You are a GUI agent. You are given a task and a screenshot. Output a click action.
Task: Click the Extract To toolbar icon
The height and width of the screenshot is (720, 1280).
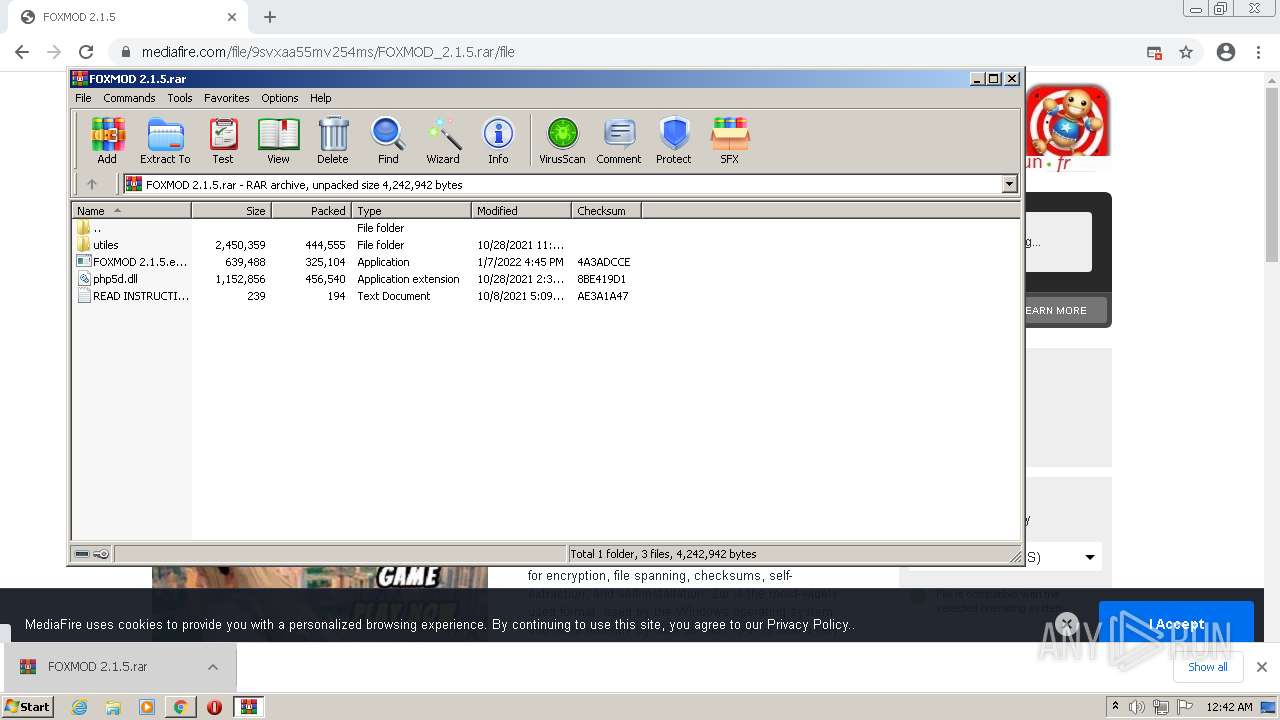[165, 140]
